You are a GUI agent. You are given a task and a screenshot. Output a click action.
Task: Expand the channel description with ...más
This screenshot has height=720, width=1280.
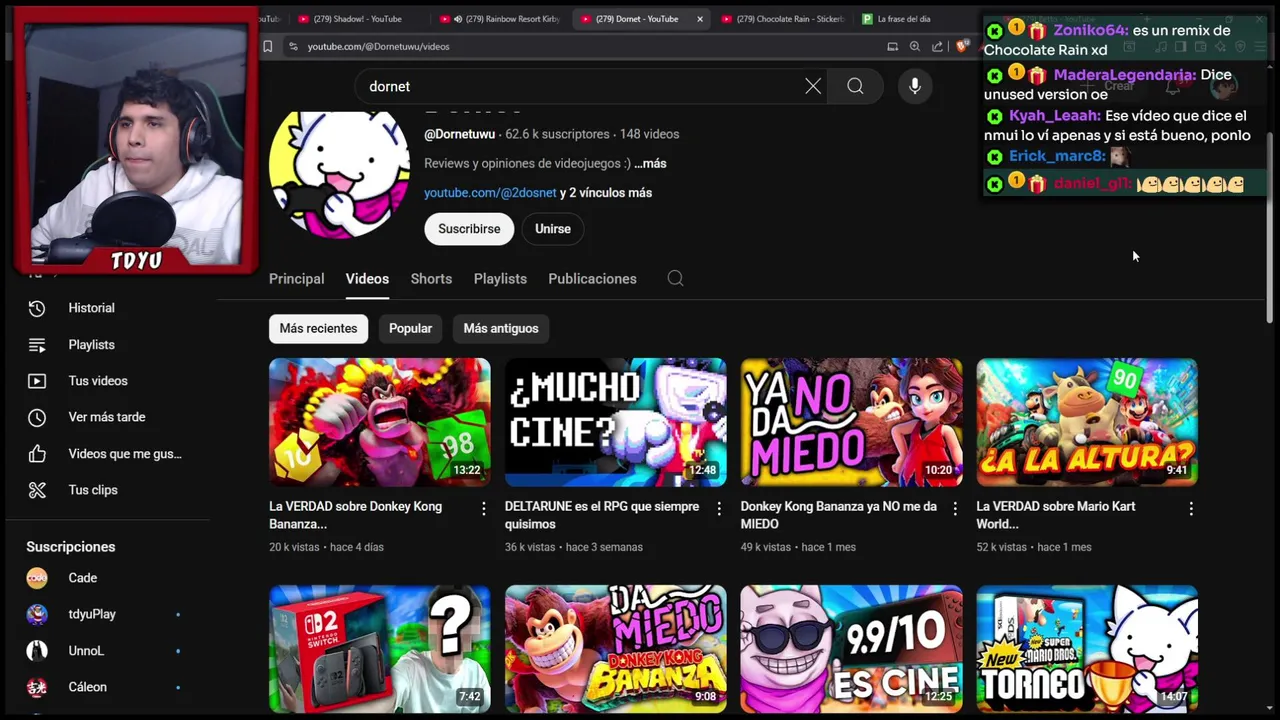(650, 163)
